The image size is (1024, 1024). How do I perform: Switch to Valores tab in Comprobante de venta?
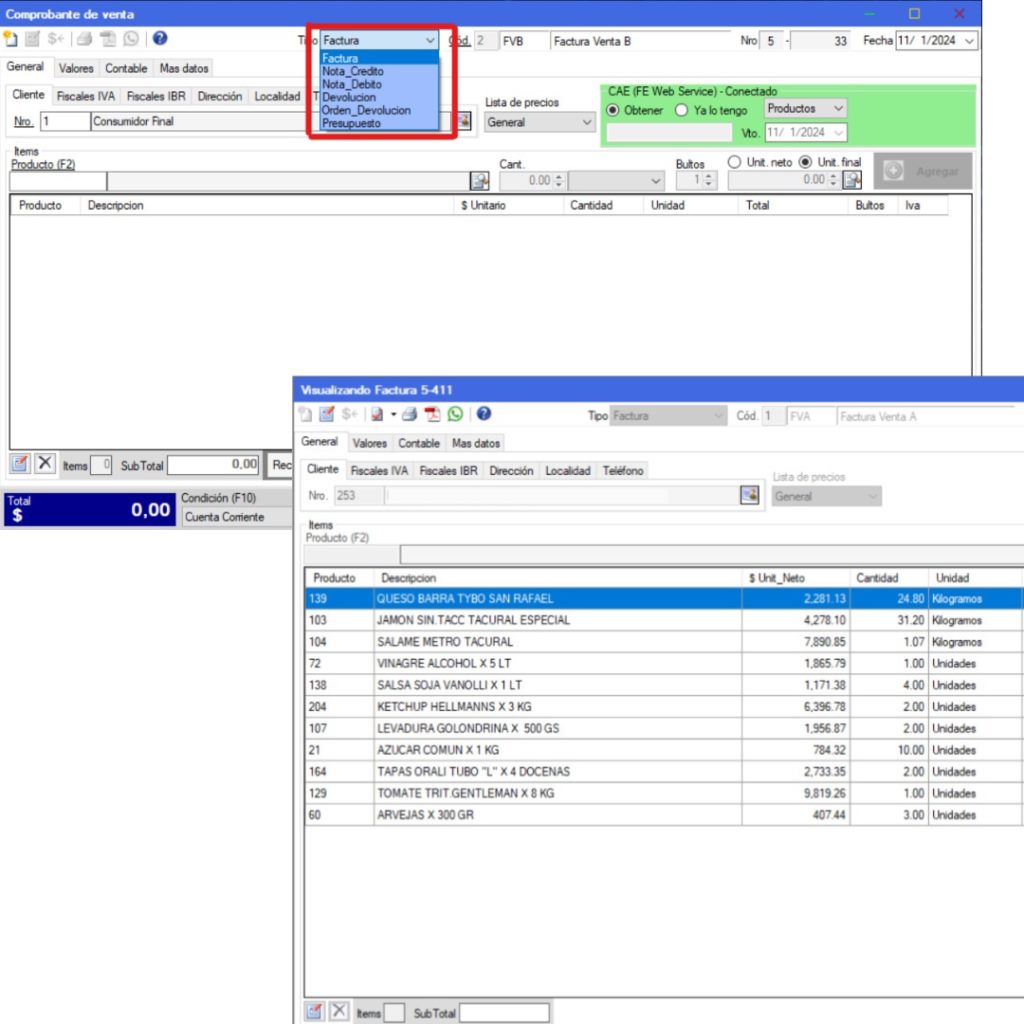tap(76, 68)
